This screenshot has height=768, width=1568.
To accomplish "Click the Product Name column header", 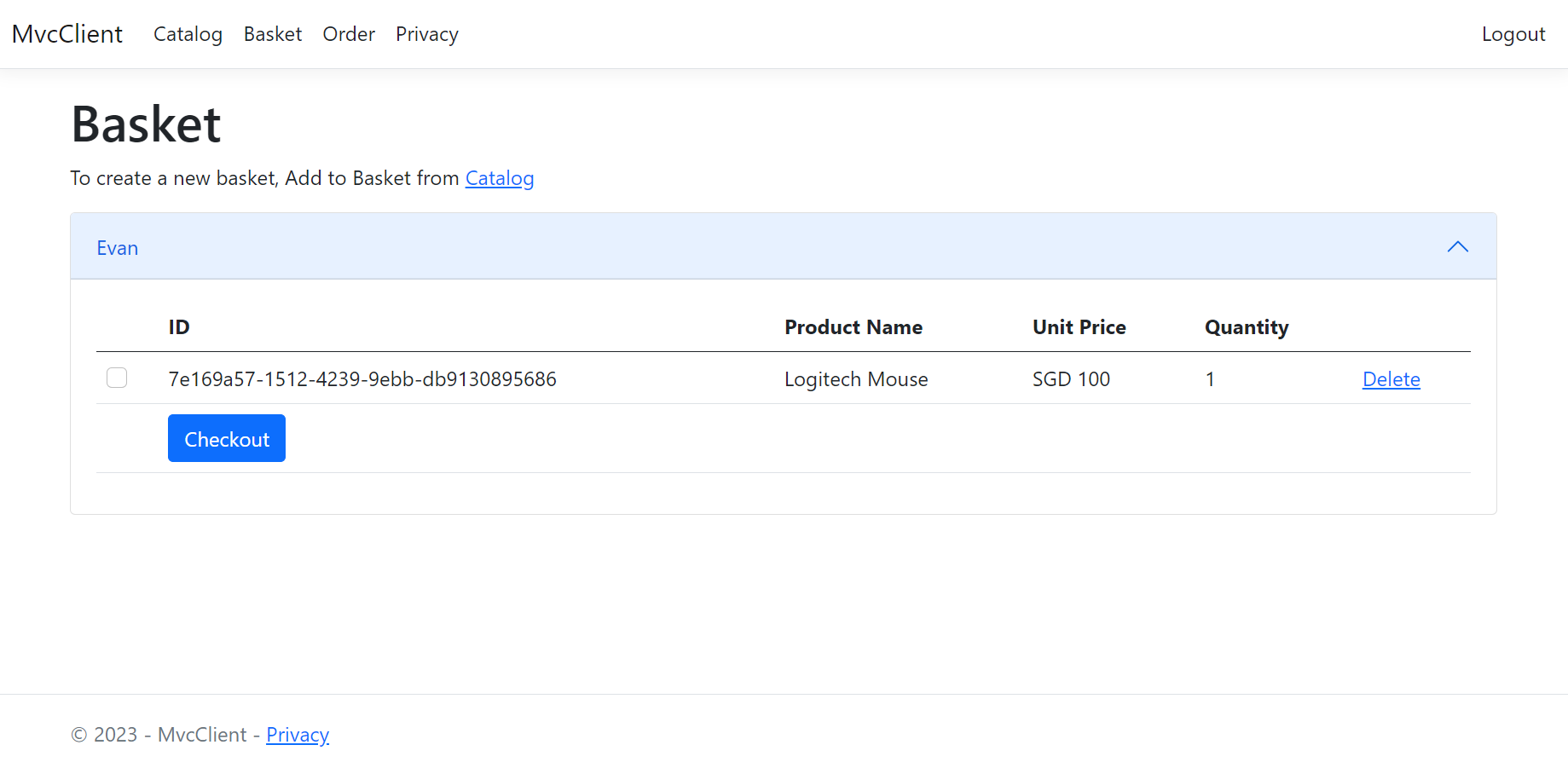I will coord(853,327).
